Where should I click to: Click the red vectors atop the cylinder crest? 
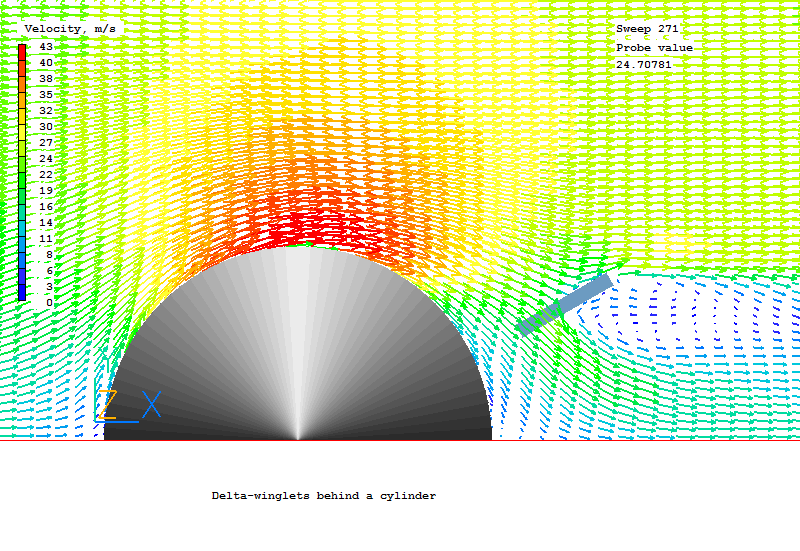(300, 228)
